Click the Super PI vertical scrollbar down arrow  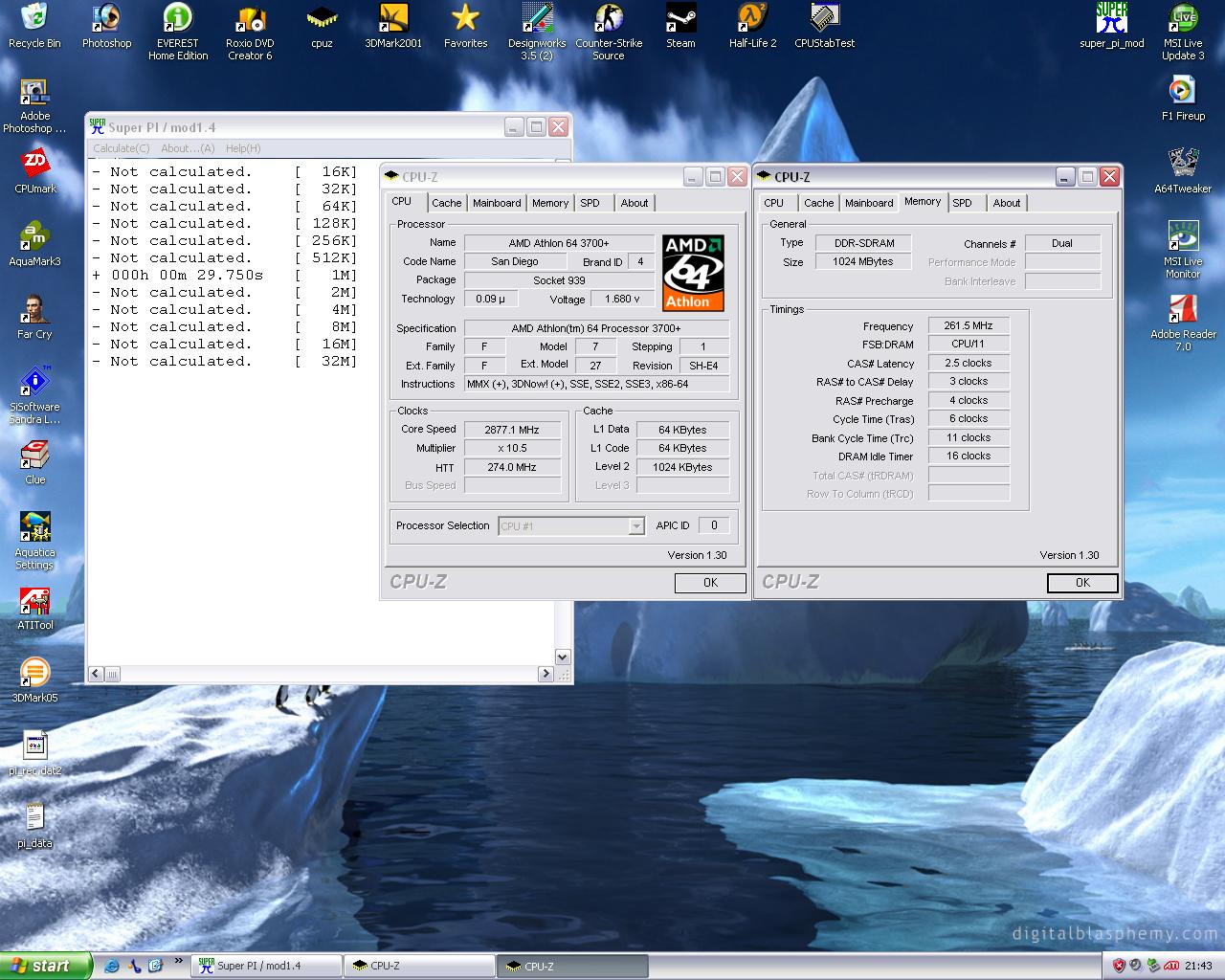coord(563,657)
